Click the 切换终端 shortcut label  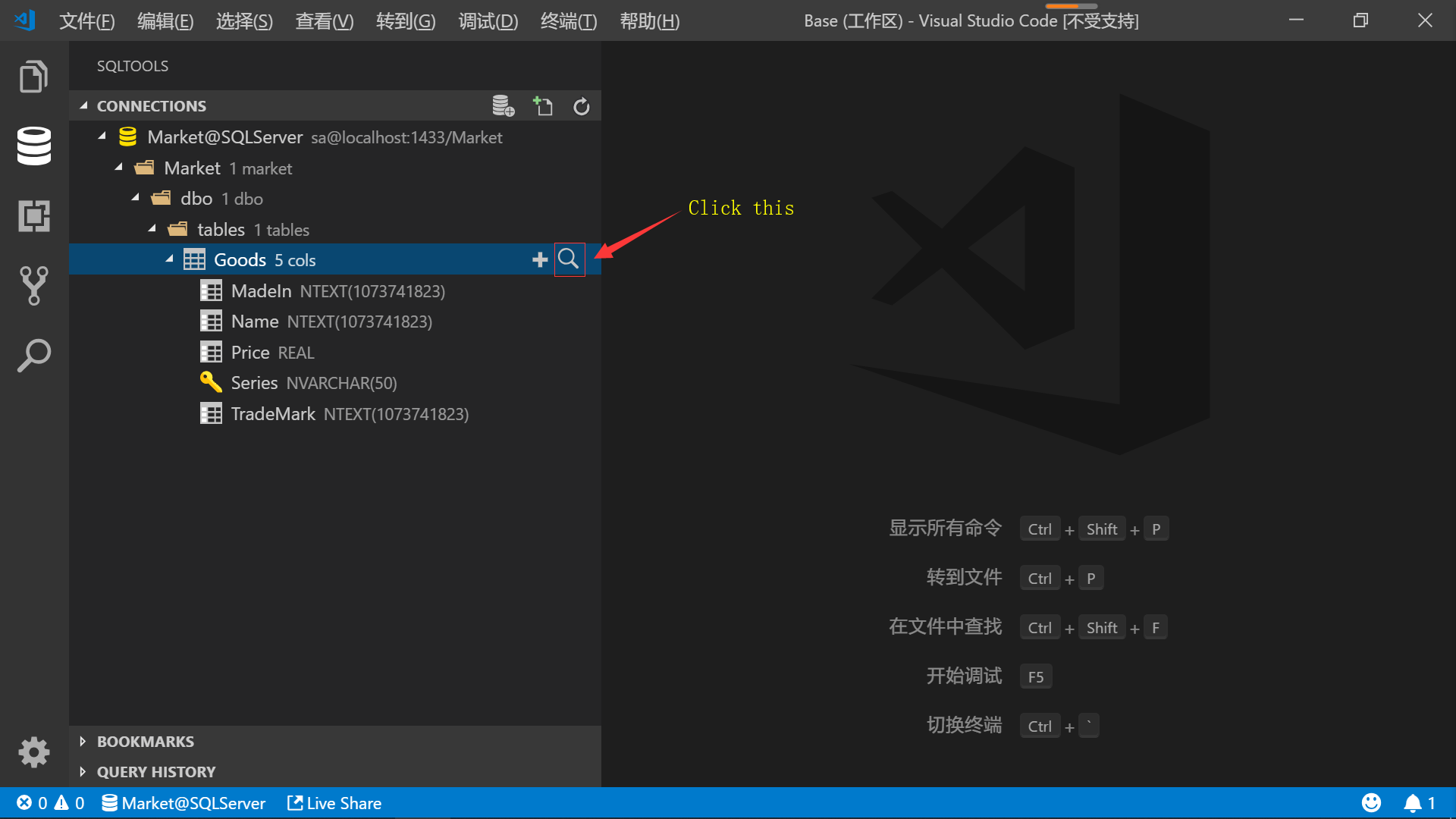point(964,725)
